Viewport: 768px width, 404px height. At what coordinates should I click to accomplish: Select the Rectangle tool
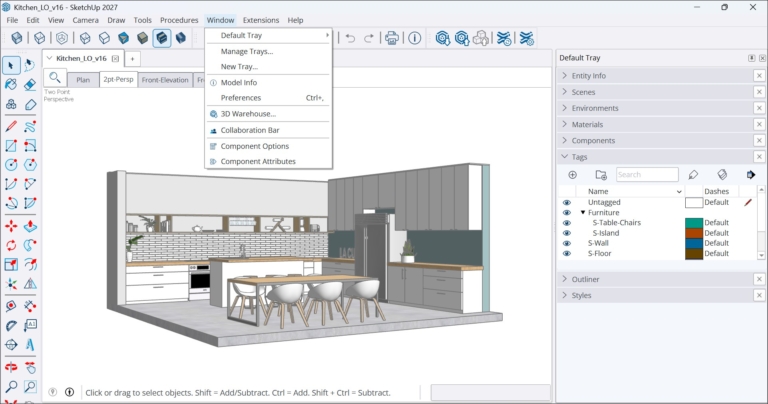pos(11,145)
